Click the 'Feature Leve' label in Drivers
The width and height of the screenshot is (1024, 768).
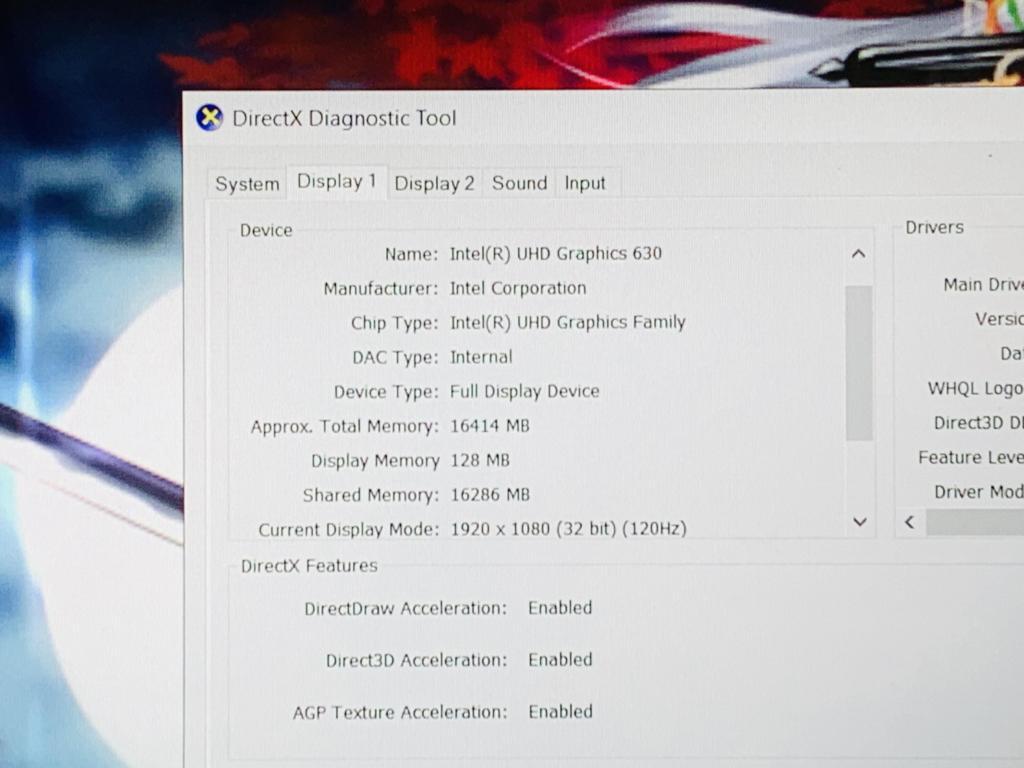tap(971, 457)
